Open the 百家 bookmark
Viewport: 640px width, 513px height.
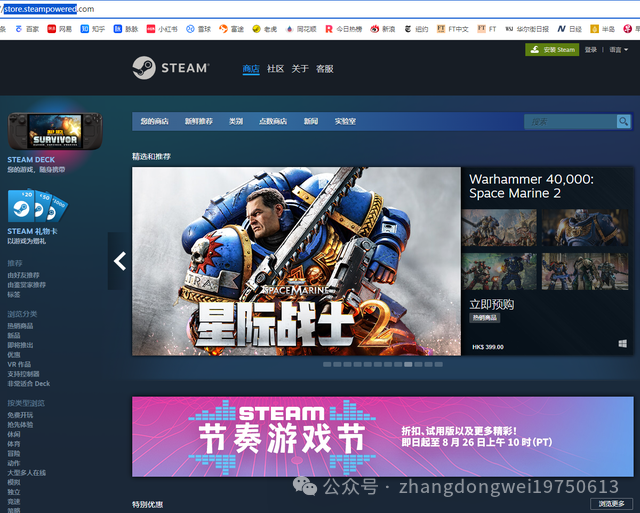[27, 29]
